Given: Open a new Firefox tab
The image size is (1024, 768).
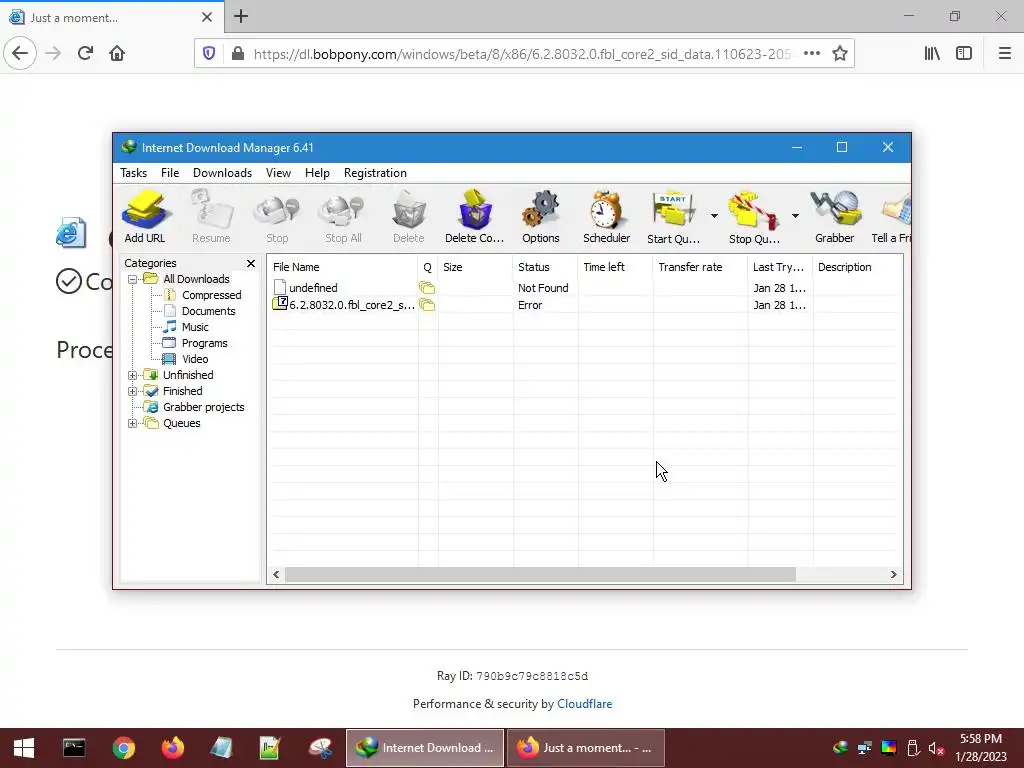Looking at the screenshot, I should [241, 16].
